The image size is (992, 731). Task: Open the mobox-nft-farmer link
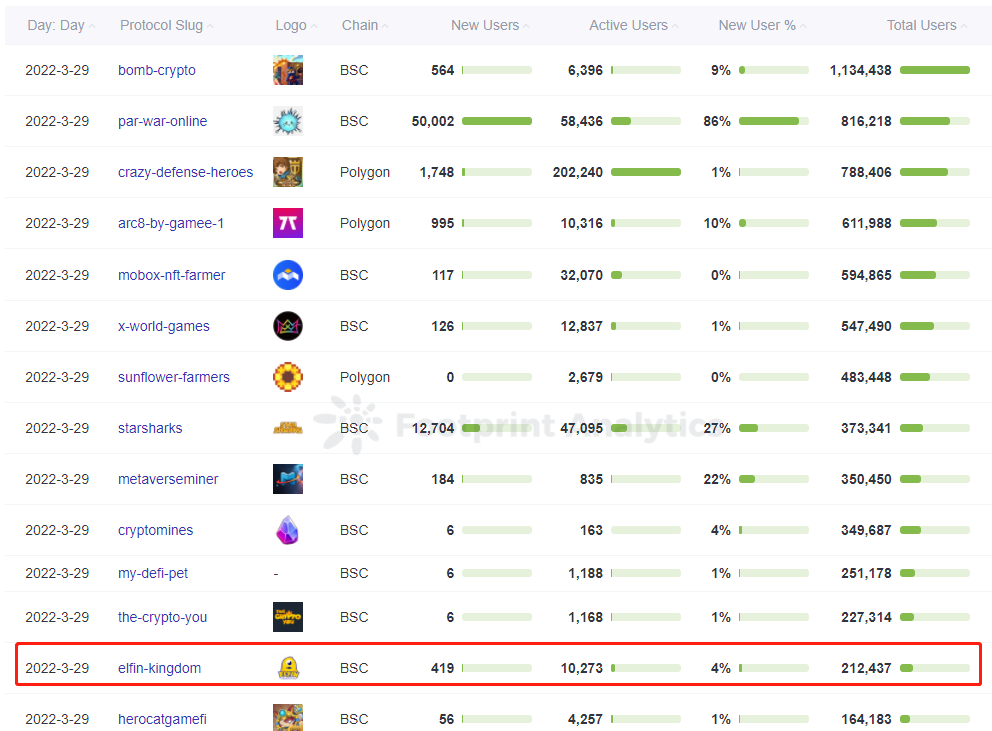point(171,275)
